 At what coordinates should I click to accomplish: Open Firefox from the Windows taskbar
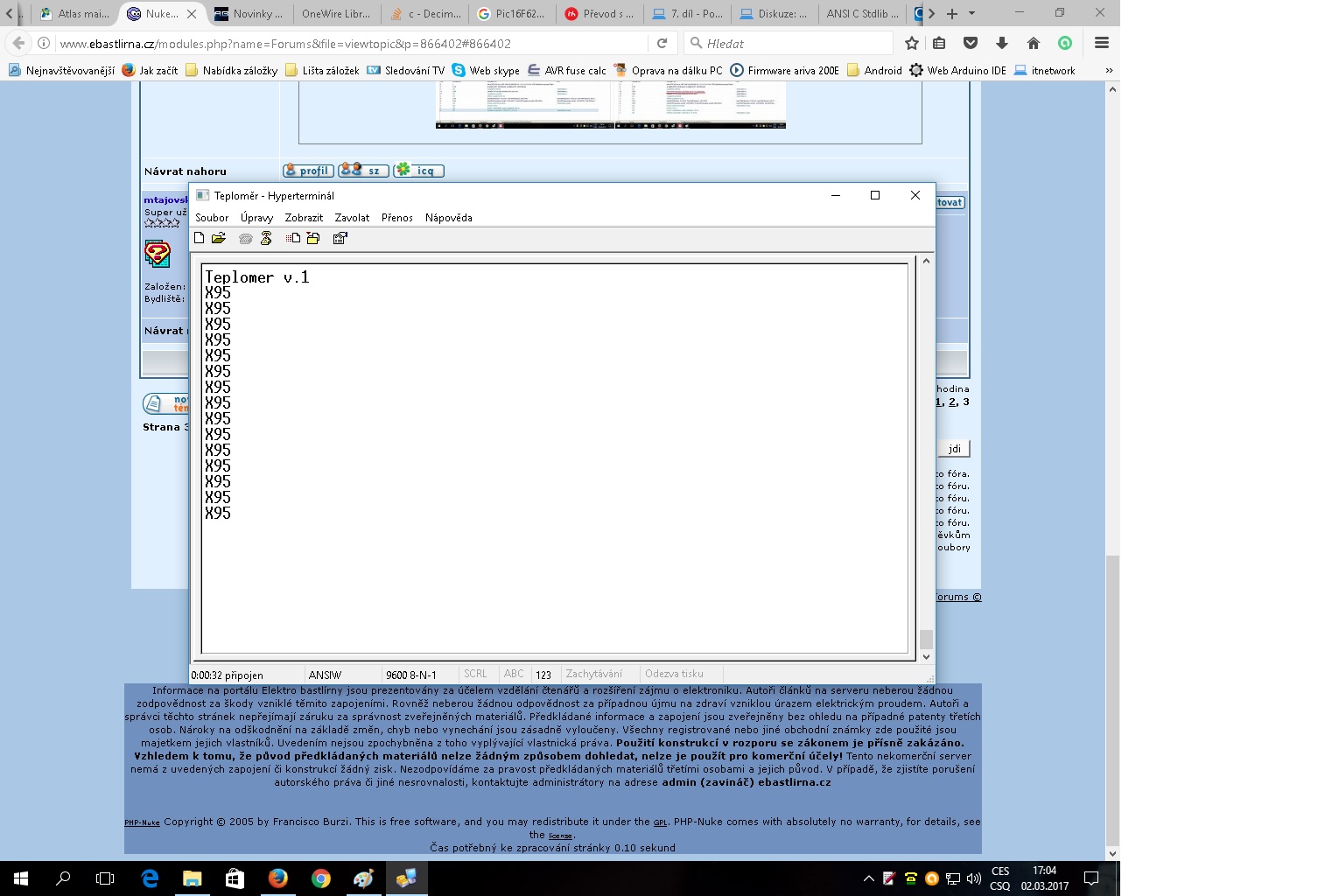tap(278, 878)
